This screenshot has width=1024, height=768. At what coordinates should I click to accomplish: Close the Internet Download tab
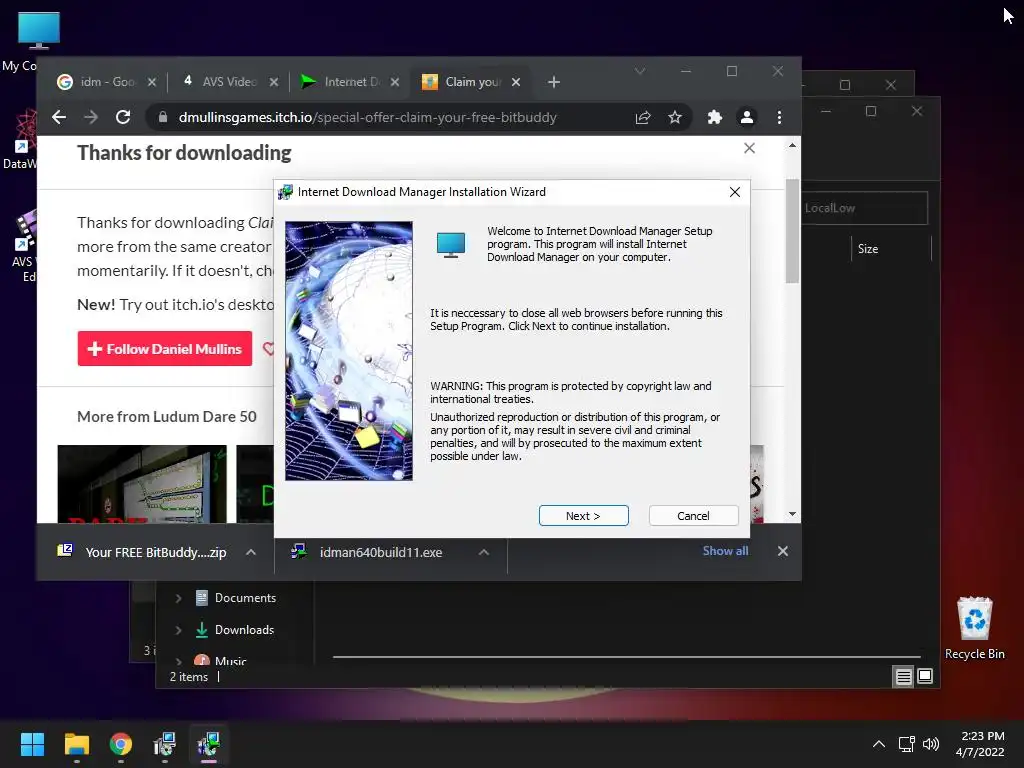[x=394, y=82]
